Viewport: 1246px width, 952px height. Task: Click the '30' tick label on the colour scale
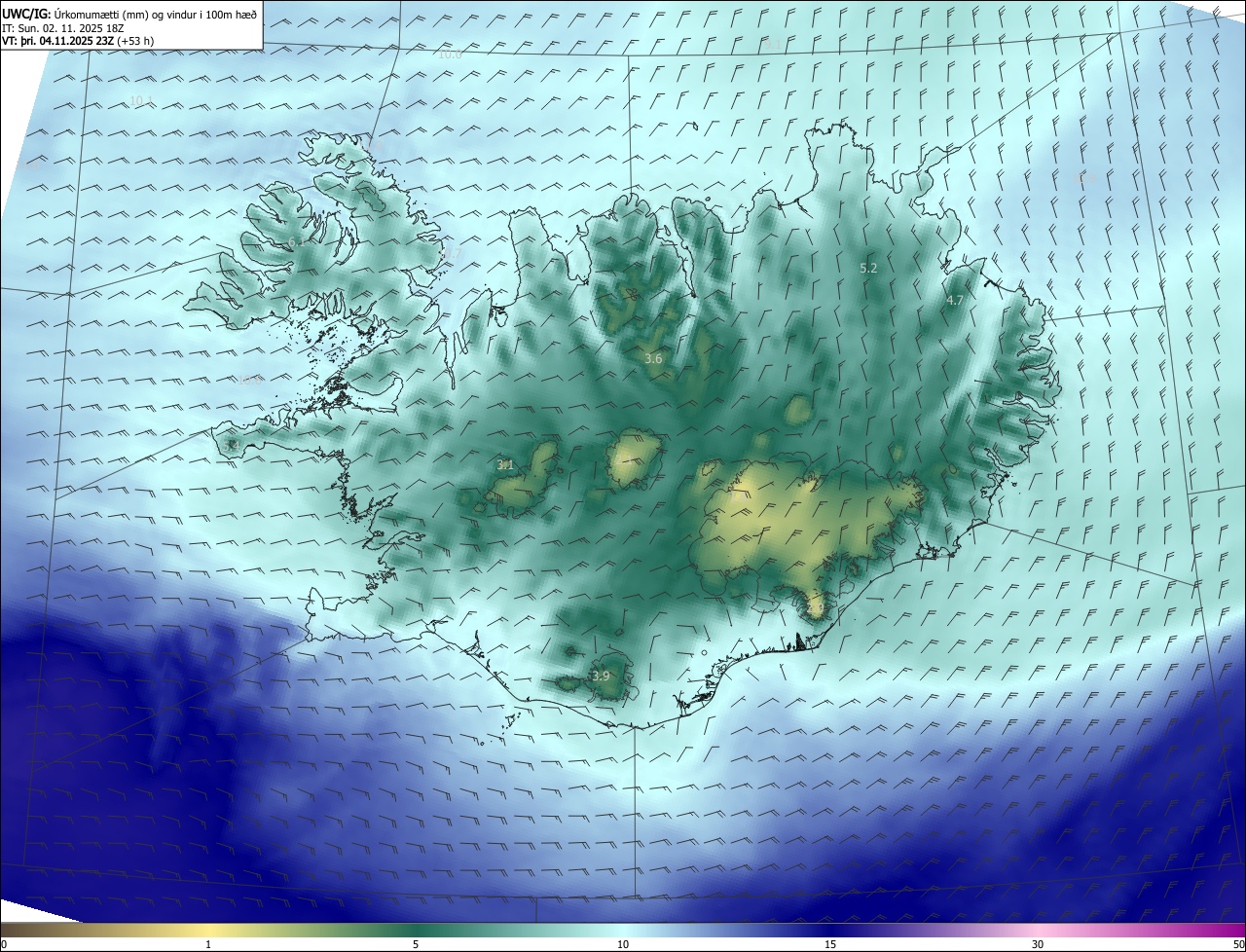click(x=1038, y=944)
